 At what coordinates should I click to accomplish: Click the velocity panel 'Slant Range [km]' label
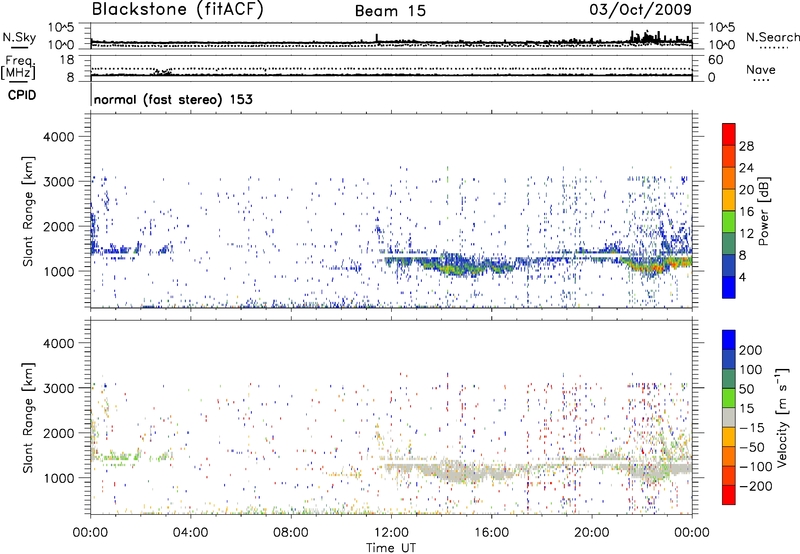[28, 418]
